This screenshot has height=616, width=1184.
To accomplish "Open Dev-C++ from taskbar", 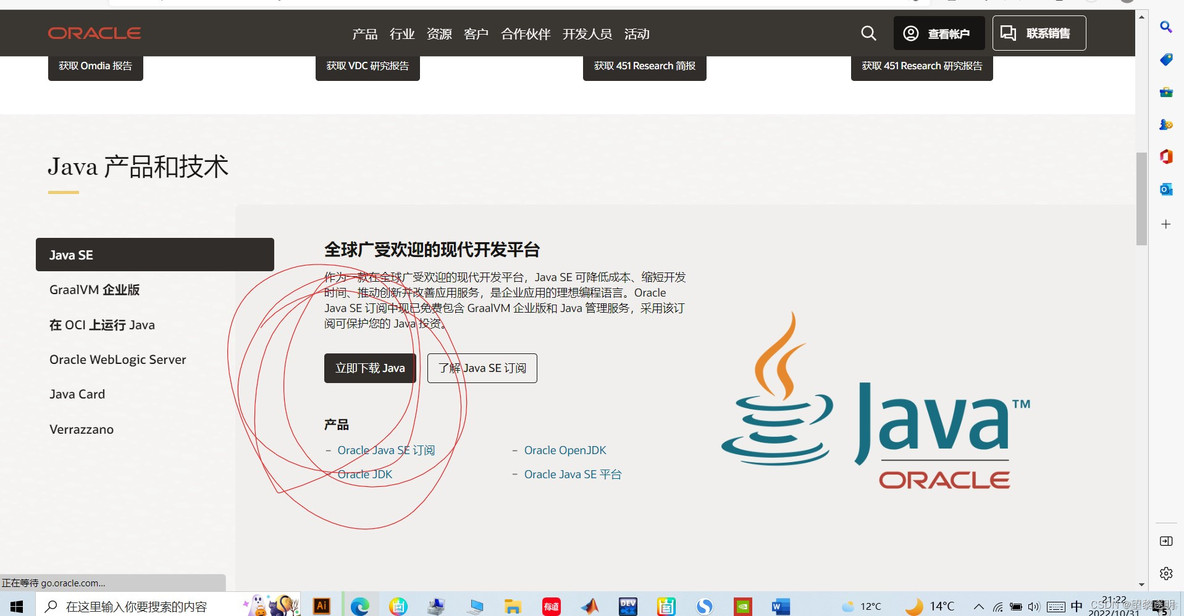I will pyautogui.click(x=627, y=606).
